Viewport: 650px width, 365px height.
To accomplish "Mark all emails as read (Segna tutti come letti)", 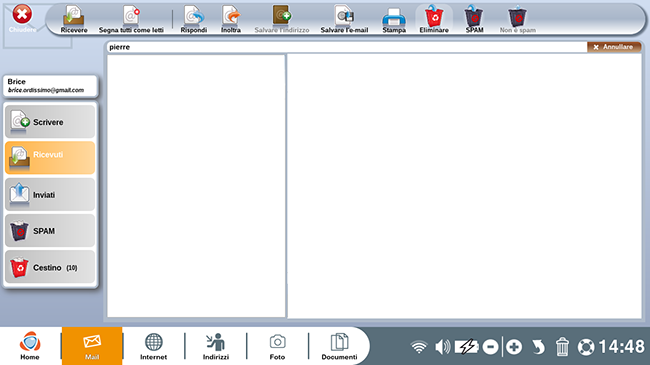I will click(x=131, y=19).
